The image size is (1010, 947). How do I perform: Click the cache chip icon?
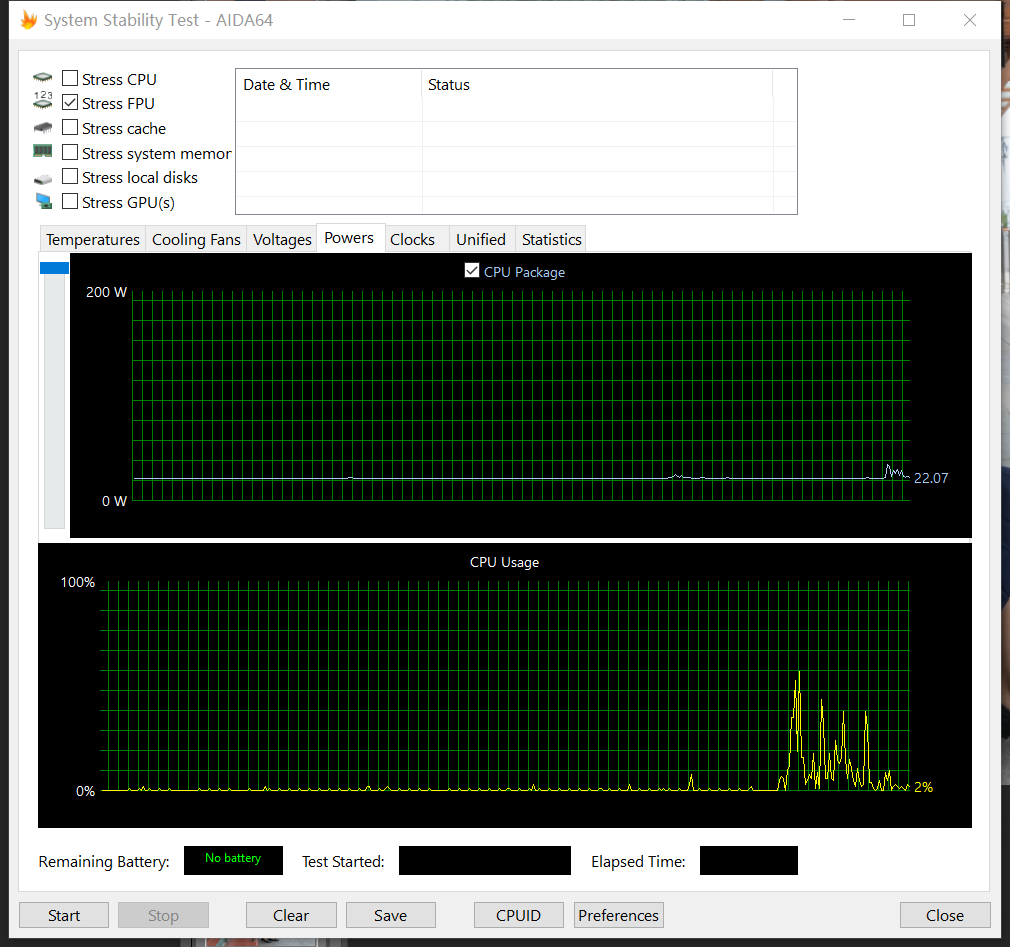point(42,128)
